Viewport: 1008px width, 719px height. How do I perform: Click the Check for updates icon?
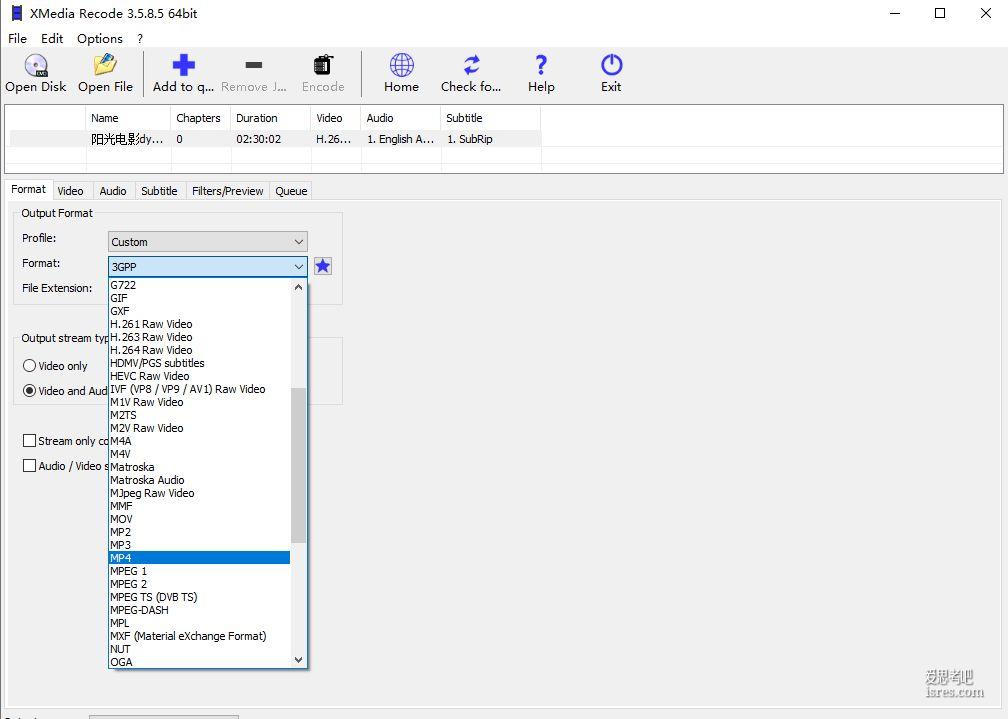click(x=471, y=65)
